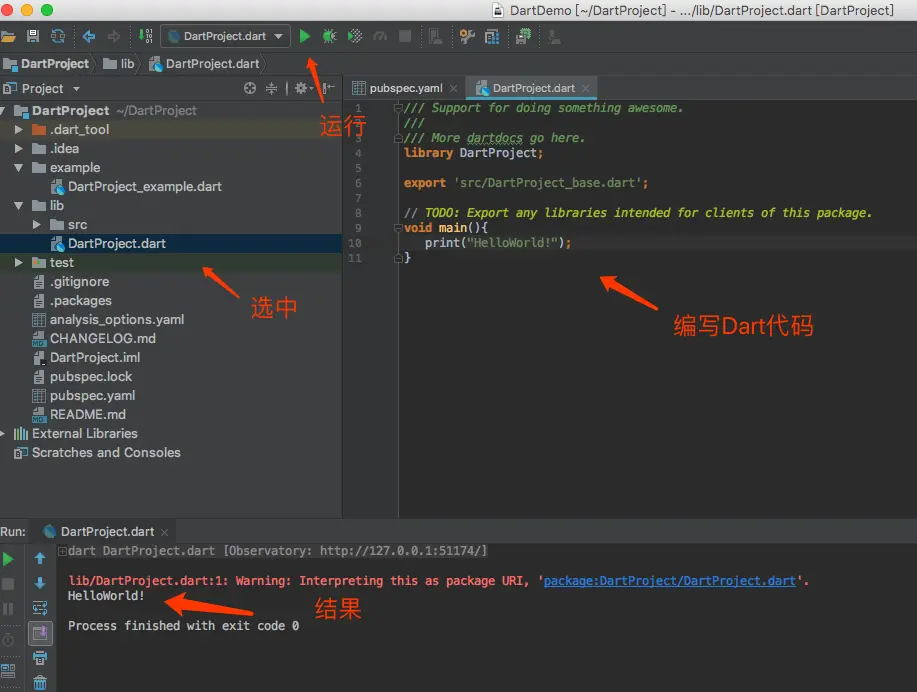Image resolution: width=917 pixels, height=692 pixels.
Task: Collapse the example folder
Action: 19,167
